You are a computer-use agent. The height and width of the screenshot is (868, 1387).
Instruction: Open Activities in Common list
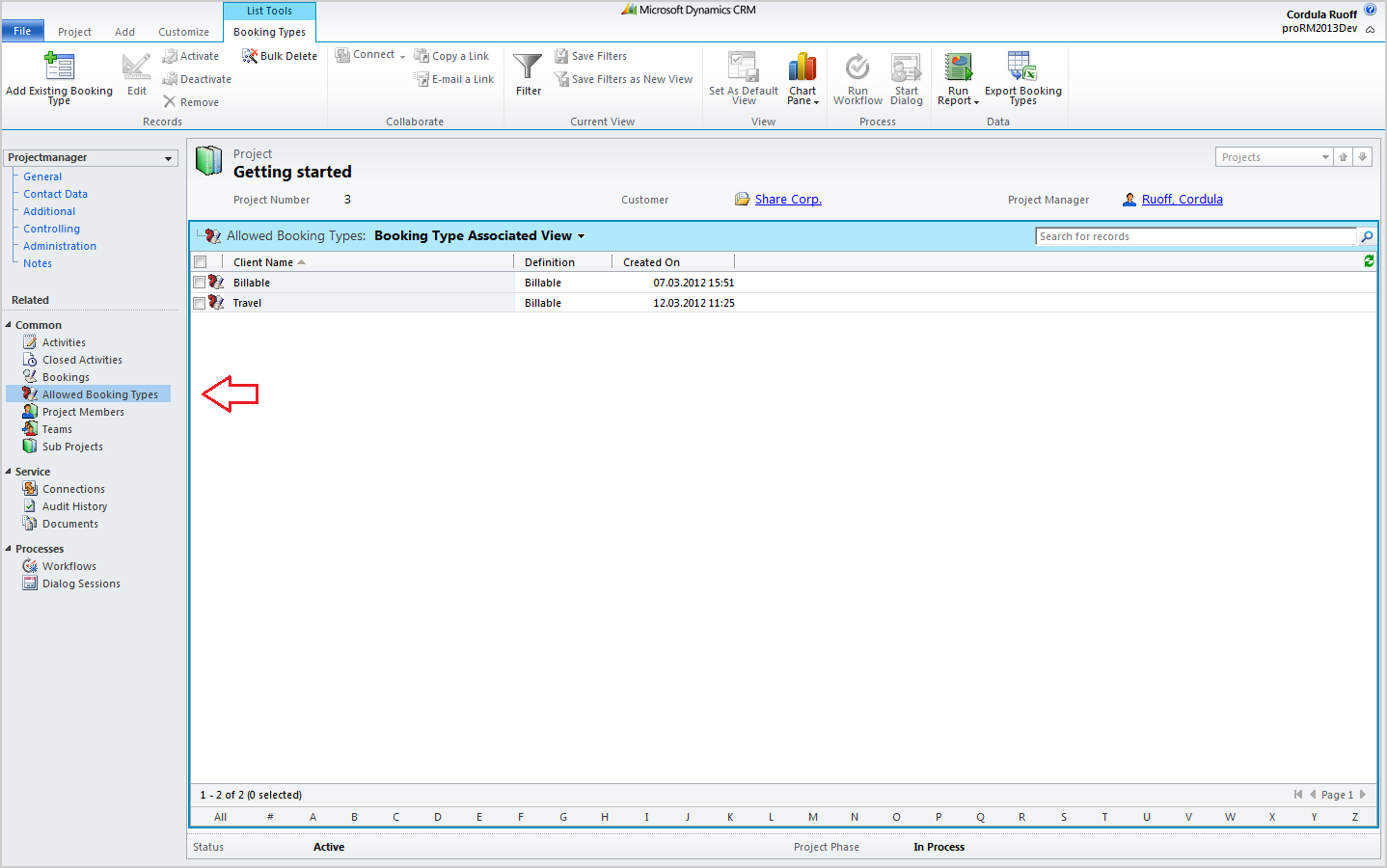[x=64, y=342]
